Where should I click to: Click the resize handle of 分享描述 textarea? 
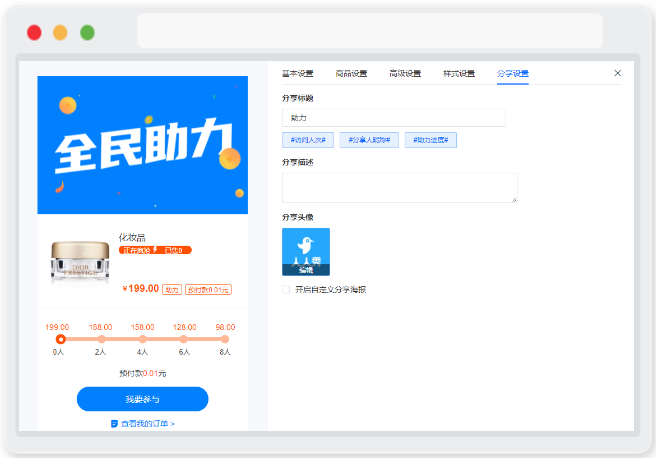coord(514,200)
